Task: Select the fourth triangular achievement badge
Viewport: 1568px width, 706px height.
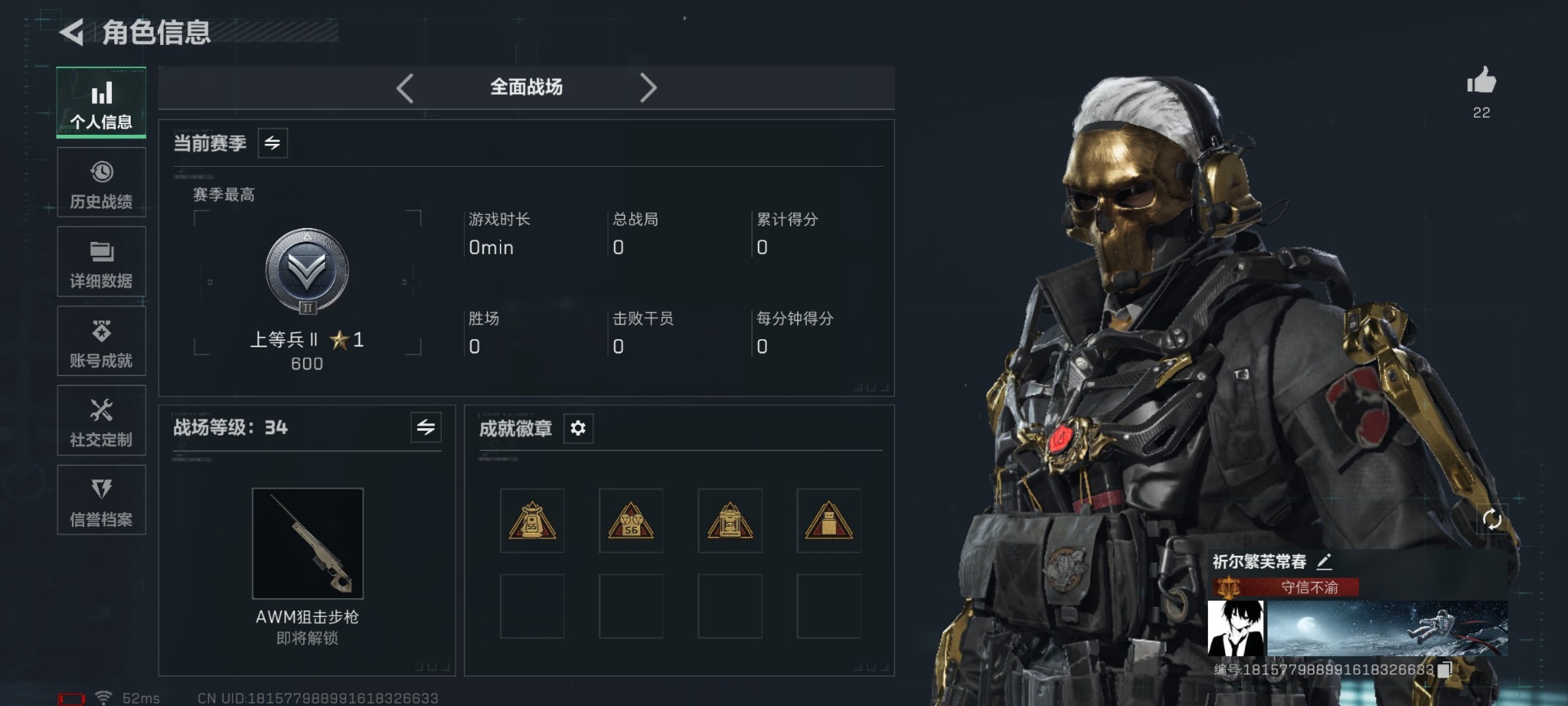Action: (x=828, y=521)
